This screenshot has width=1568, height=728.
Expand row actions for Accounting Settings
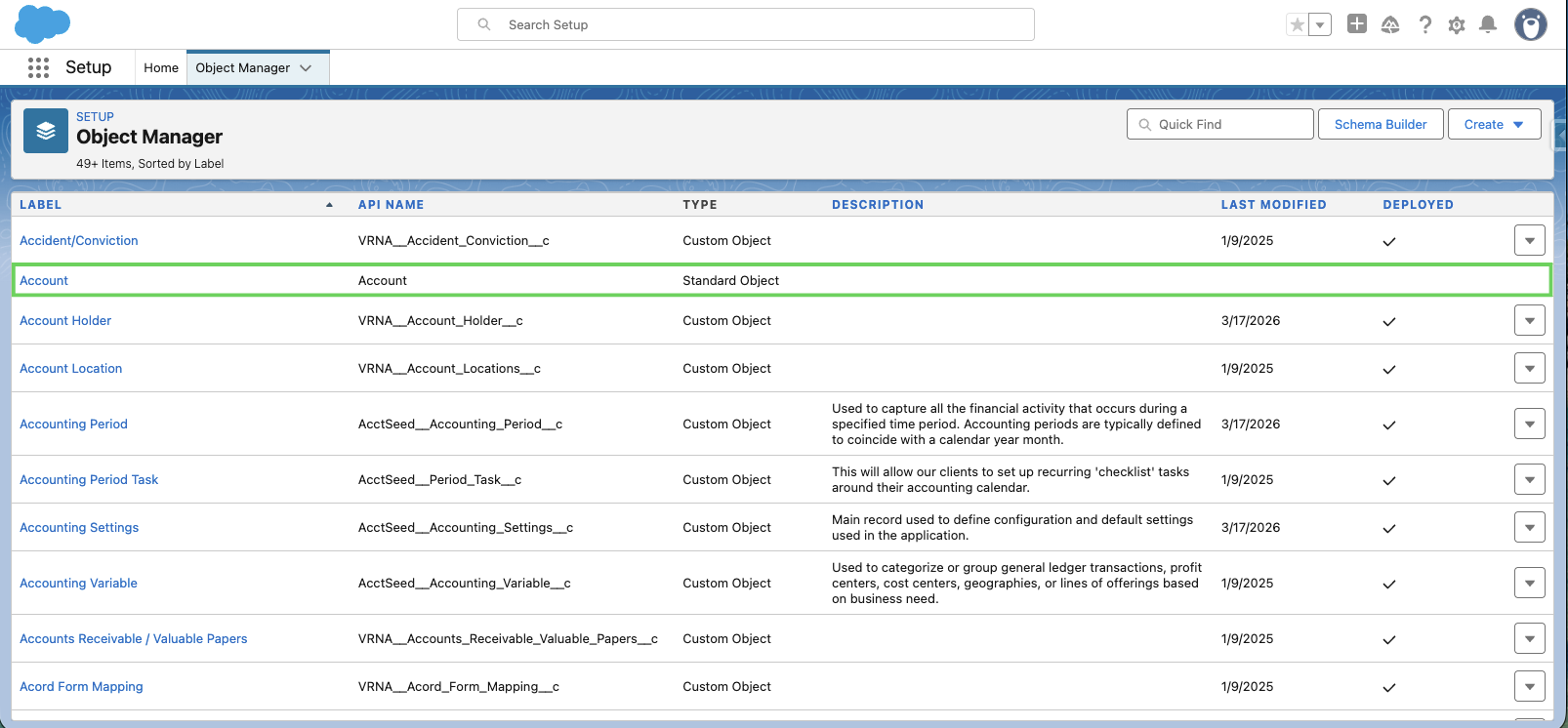coord(1530,527)
